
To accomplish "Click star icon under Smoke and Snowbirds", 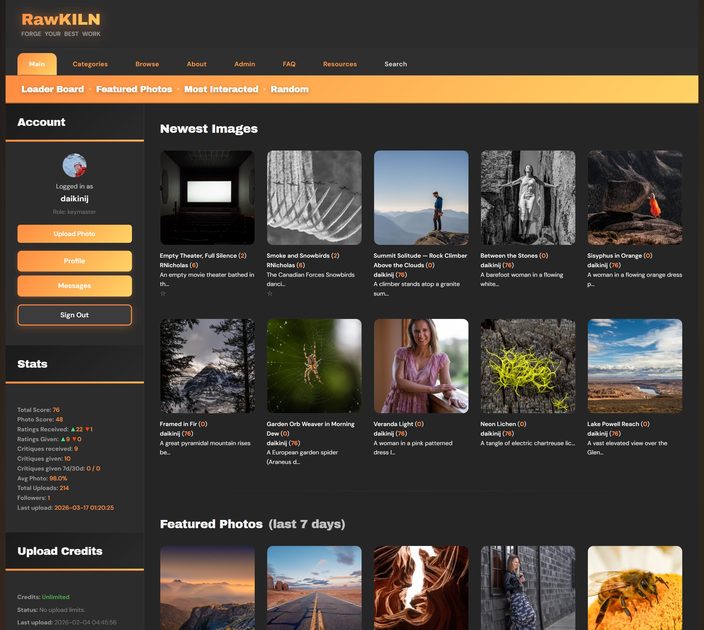I will coord(270,293).
